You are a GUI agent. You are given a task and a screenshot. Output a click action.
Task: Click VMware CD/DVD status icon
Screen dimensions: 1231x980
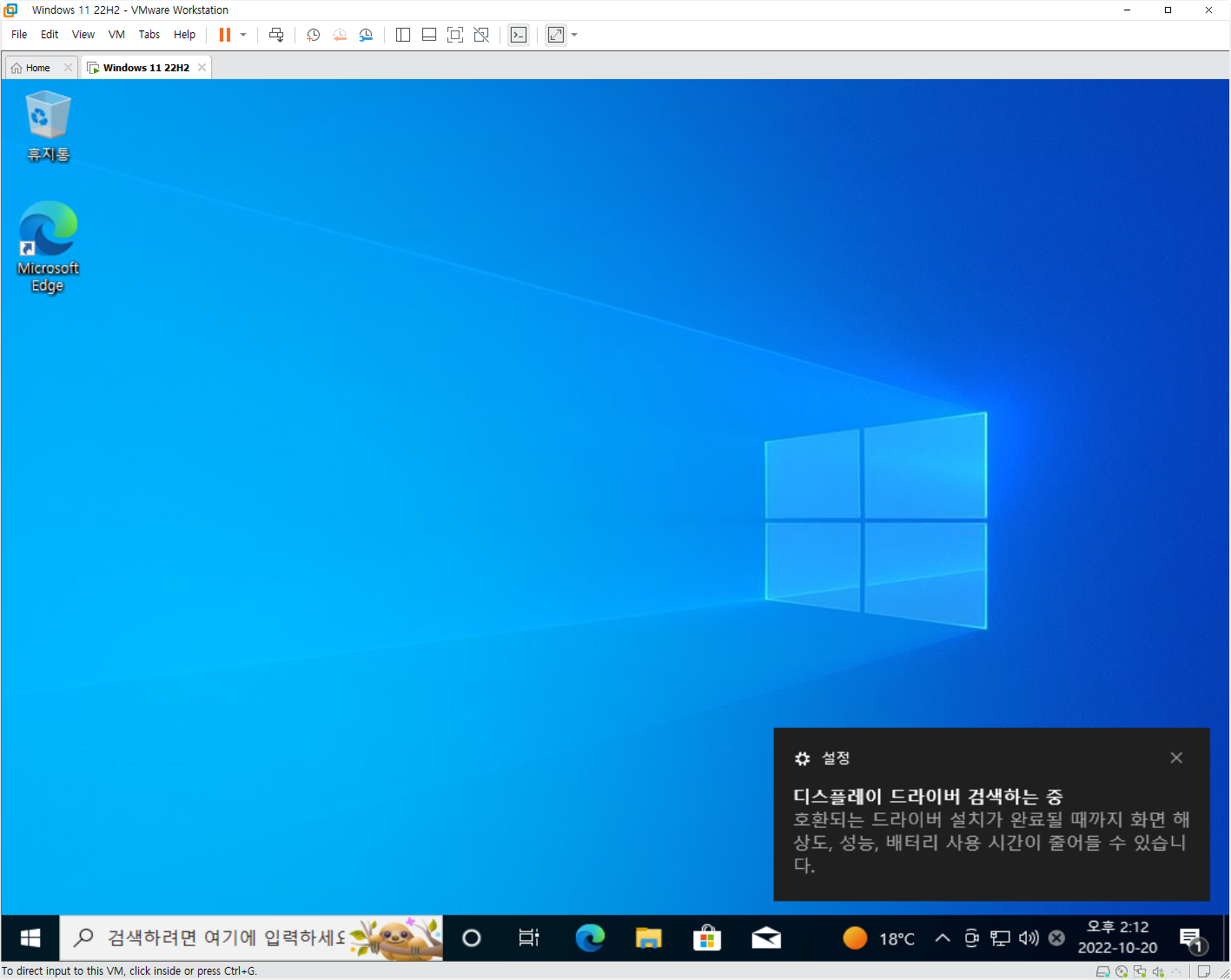click(x=1122, y=971)
